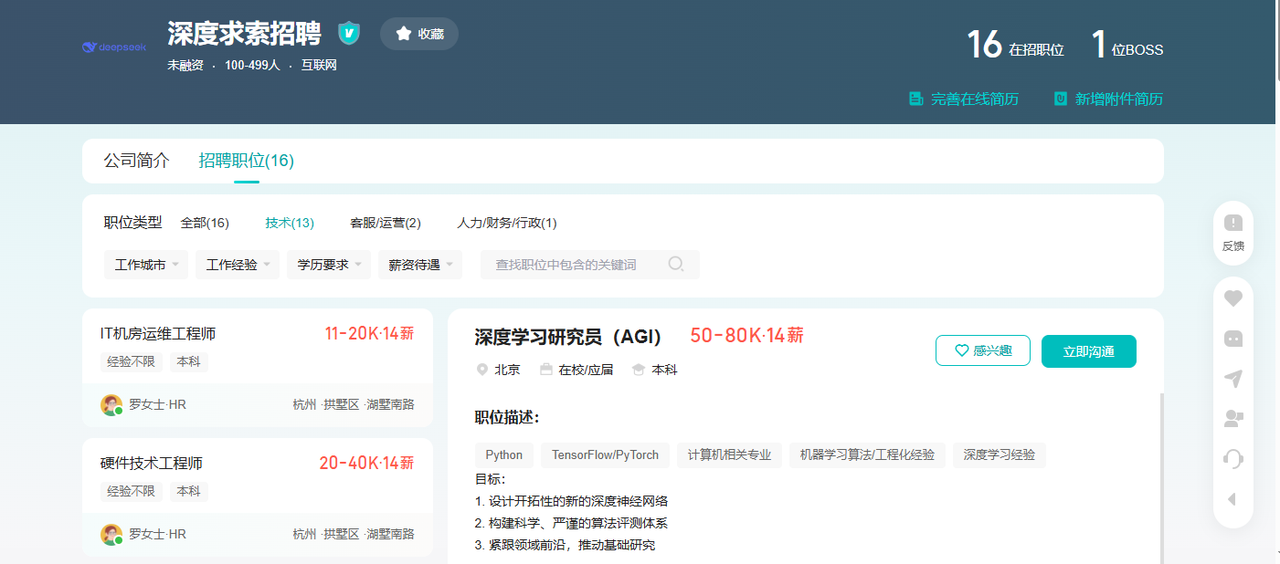This screenshot has height=564, width=1280.
Task: Click the 机器学习算法/工程化经验 tag
Action: click(x=868, y=455)
